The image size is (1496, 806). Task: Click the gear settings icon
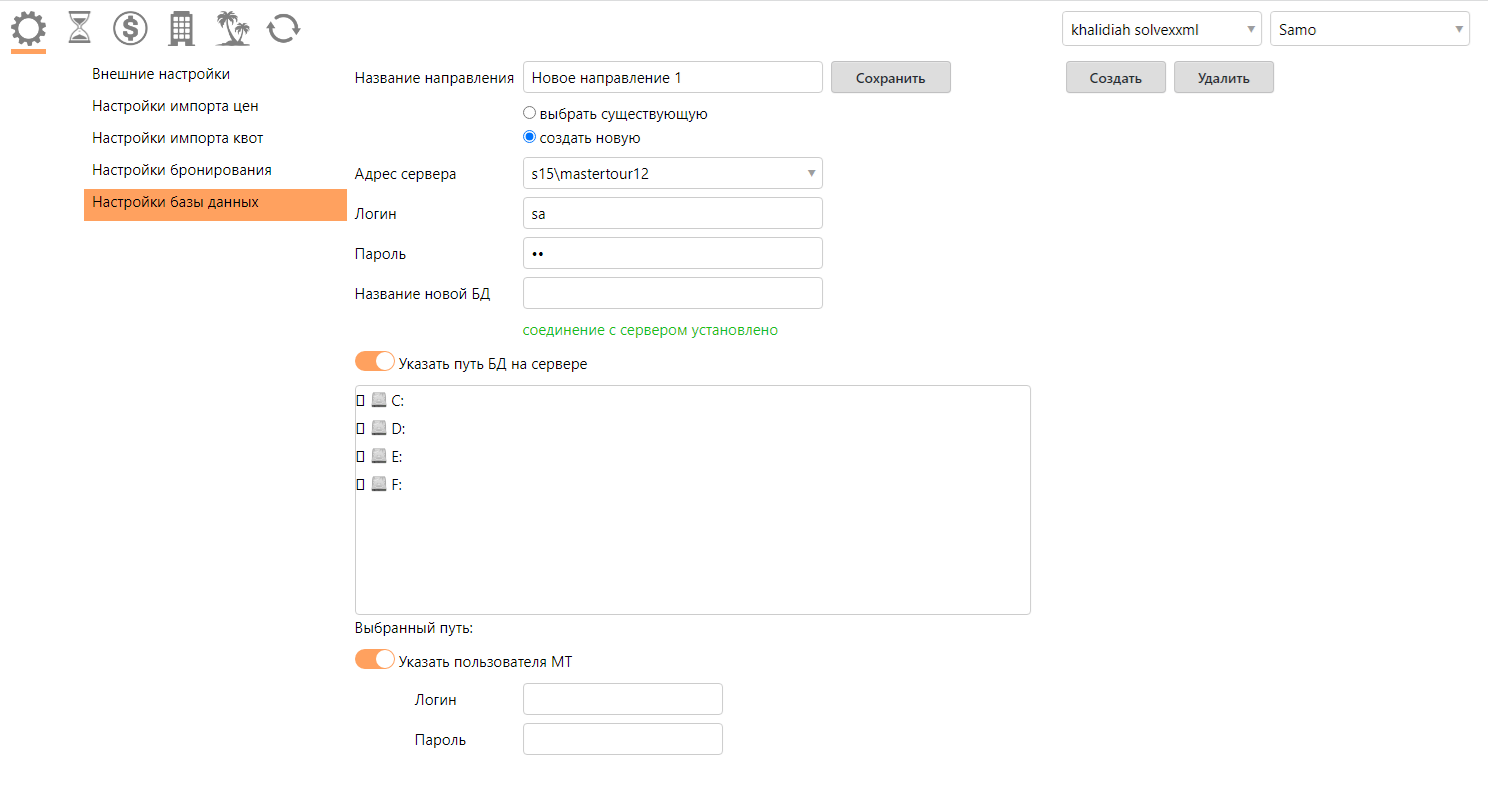28,29
